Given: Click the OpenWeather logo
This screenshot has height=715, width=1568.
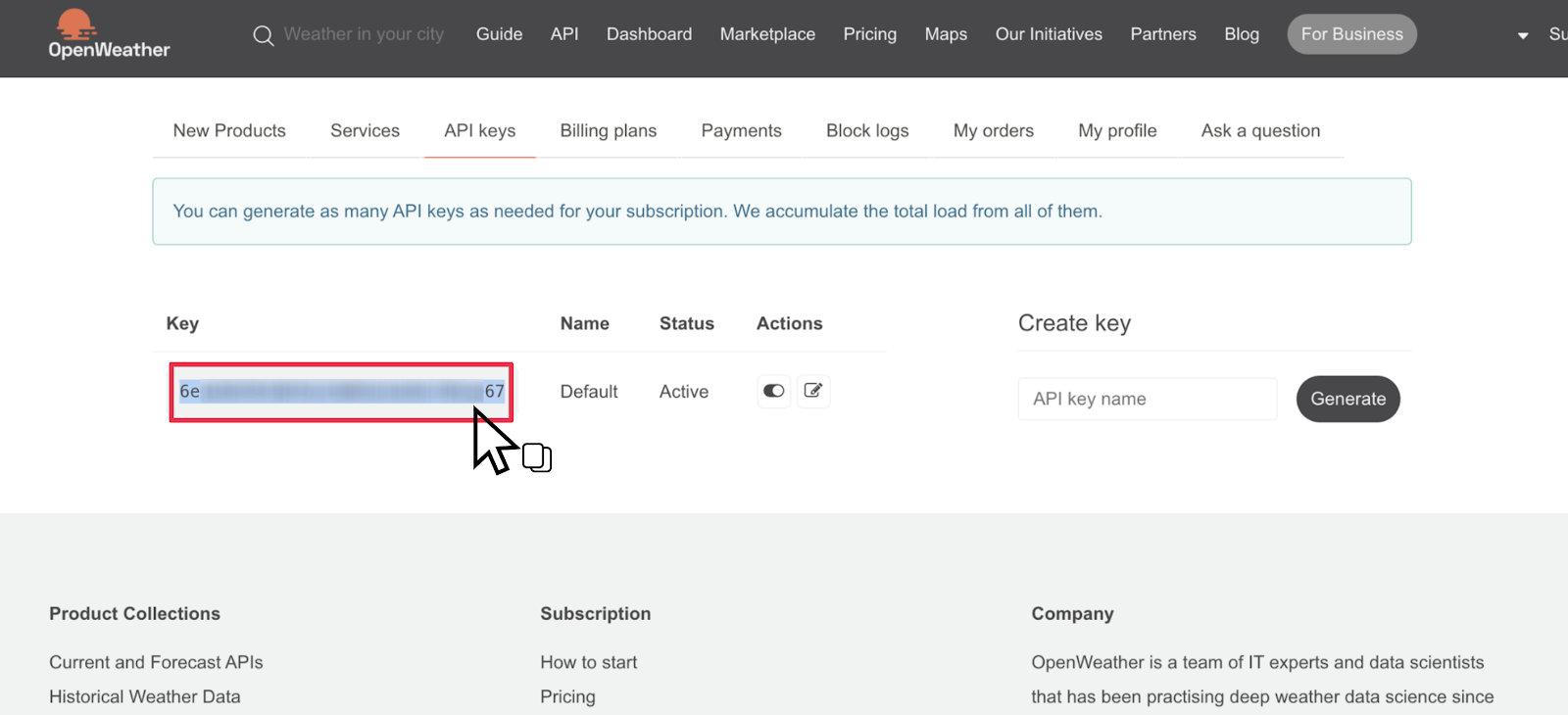Looking at the screenshot, I should tap(109, 34).
